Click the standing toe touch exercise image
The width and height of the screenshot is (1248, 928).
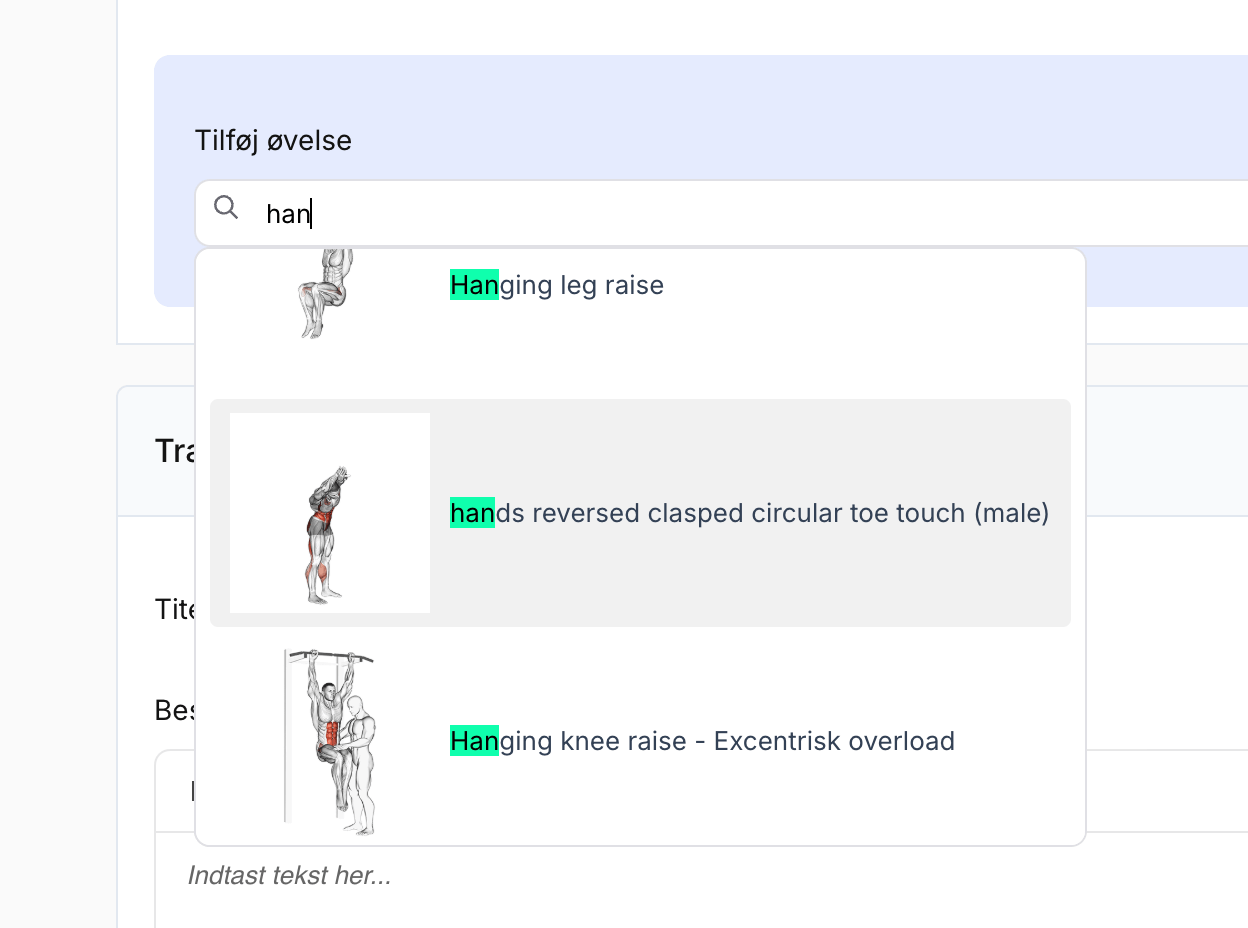point(329,513)
